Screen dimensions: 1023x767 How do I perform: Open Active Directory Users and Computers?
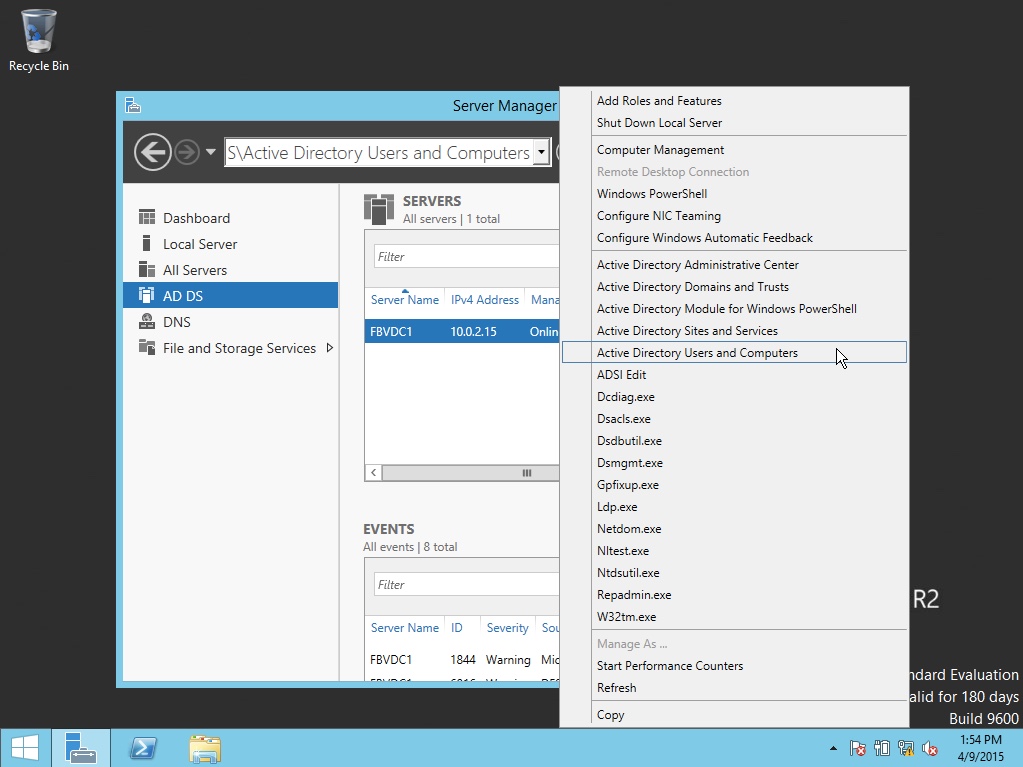pos(734,352)
